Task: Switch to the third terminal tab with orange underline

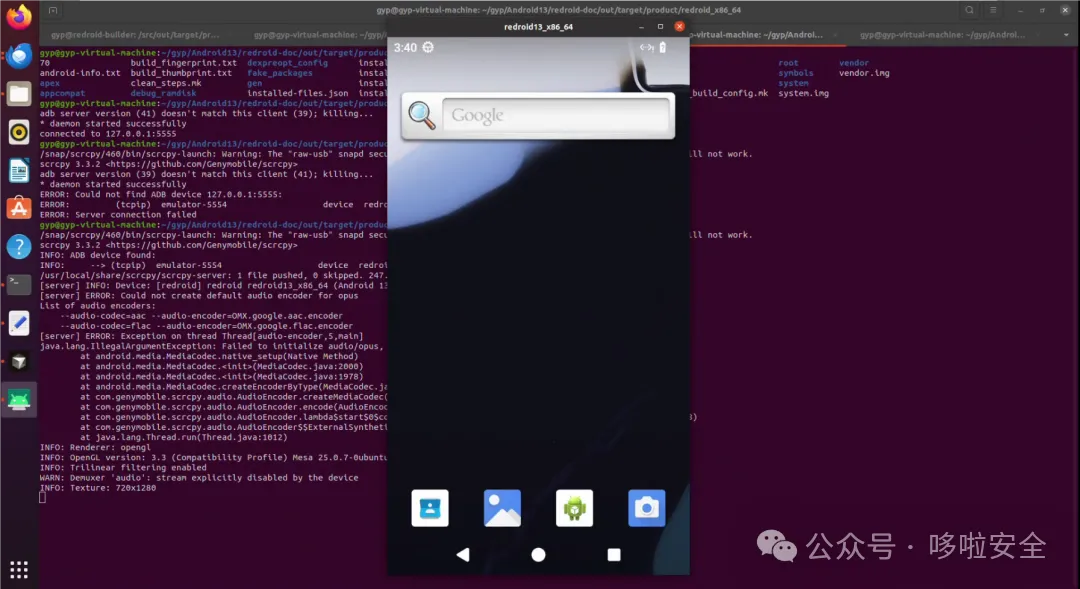Action: 764,34
